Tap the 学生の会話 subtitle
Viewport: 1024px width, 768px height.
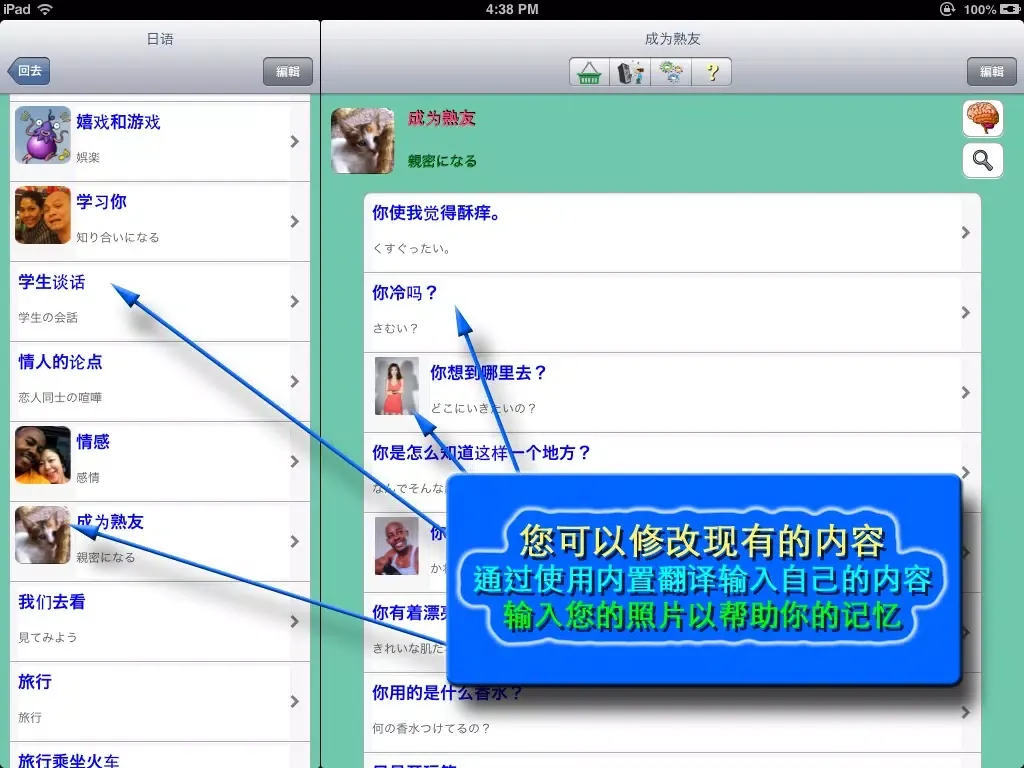48,317
